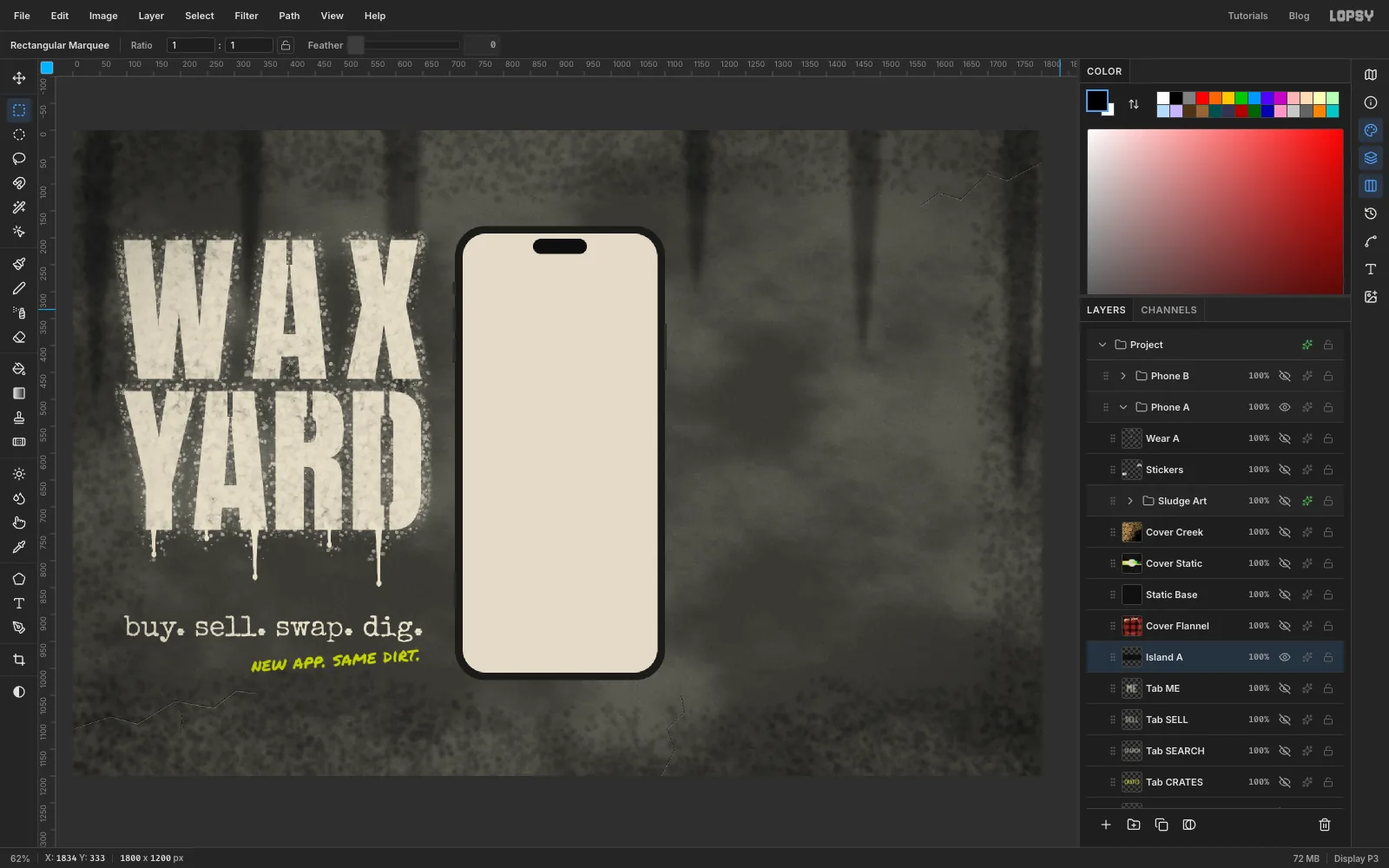Screen dimensions: 1389x868
Task: Click the Static Base layer
Action: (1215, 595)
